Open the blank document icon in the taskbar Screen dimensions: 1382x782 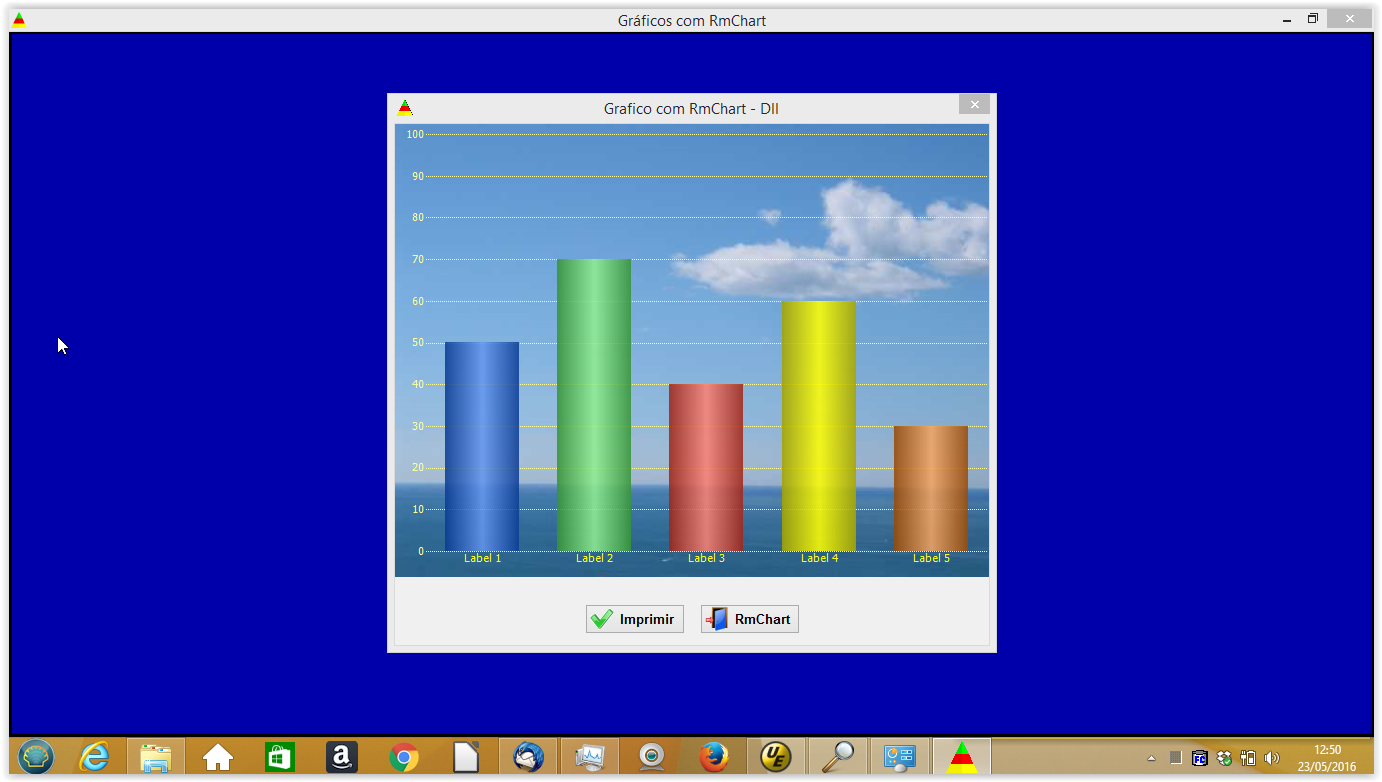point(466,757)
